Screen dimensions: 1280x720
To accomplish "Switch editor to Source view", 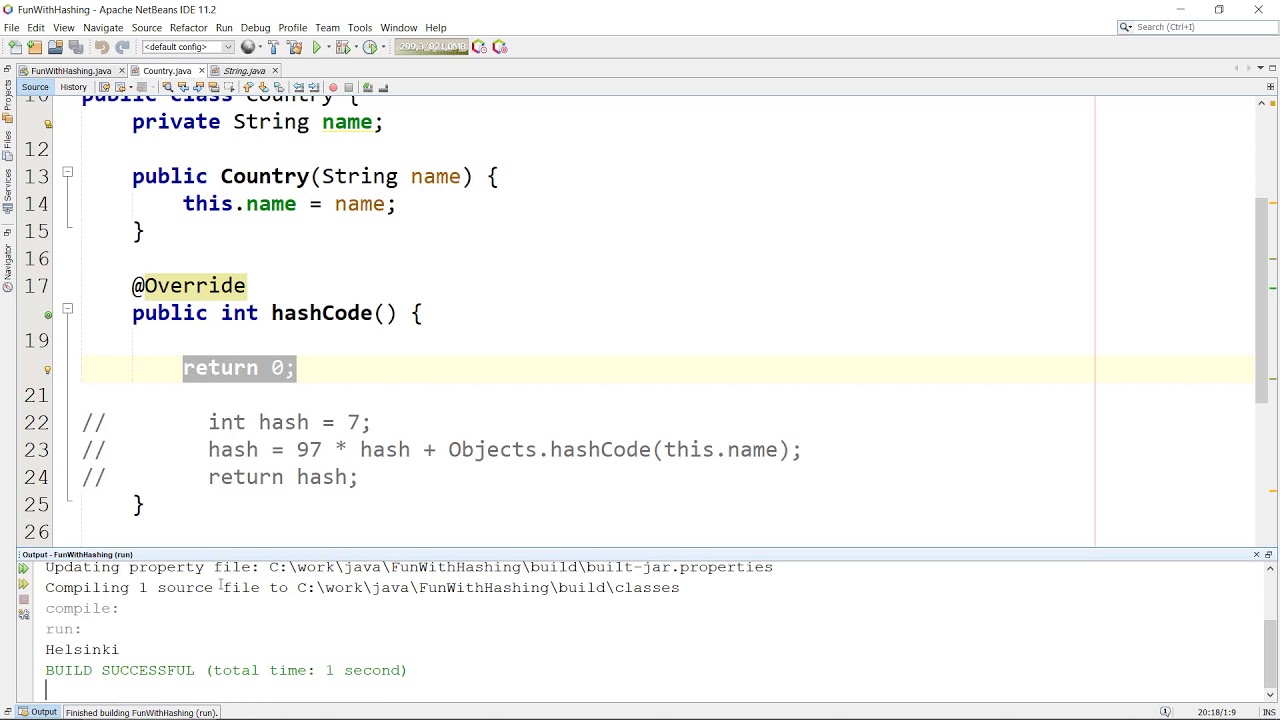I will click(x=35, y=87).
